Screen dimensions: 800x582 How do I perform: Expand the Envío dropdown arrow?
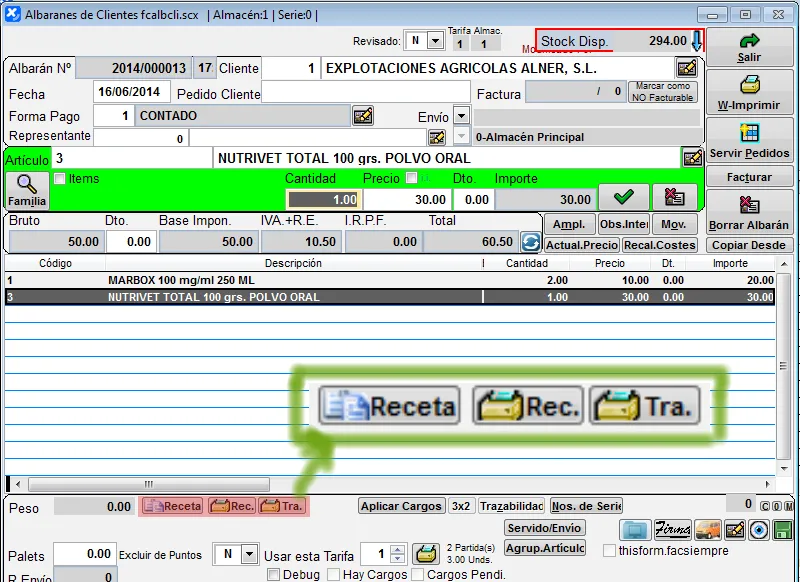click(461, 117)
